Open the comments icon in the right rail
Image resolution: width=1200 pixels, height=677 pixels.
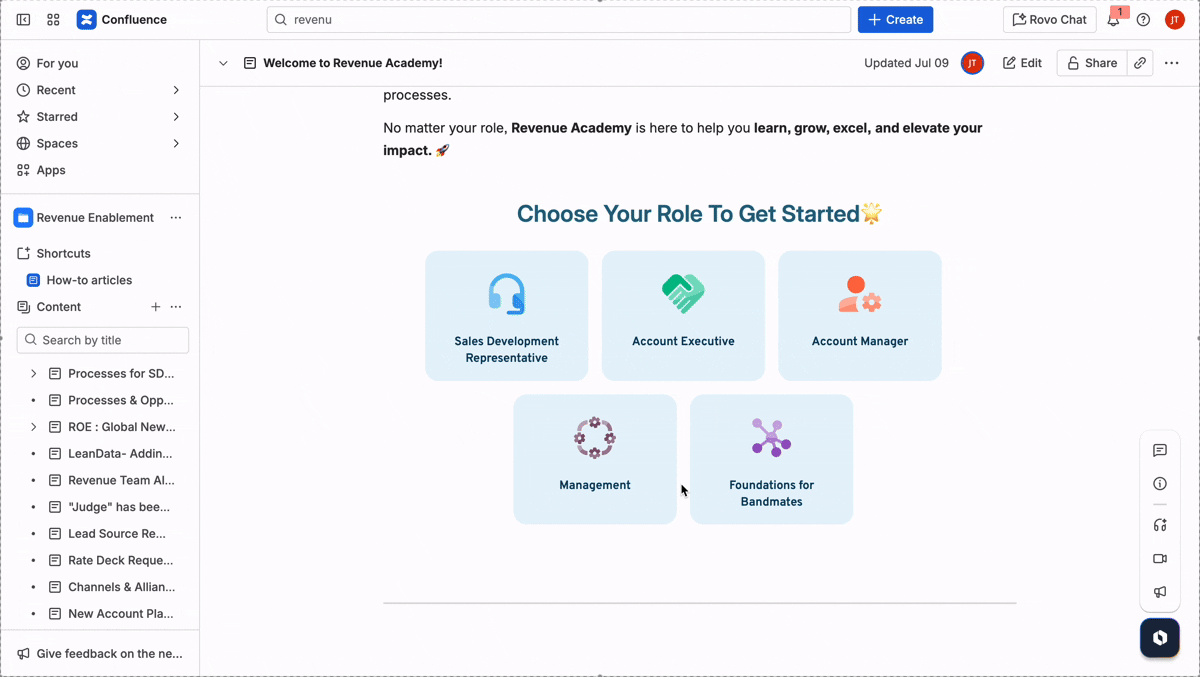(1160, 451)
